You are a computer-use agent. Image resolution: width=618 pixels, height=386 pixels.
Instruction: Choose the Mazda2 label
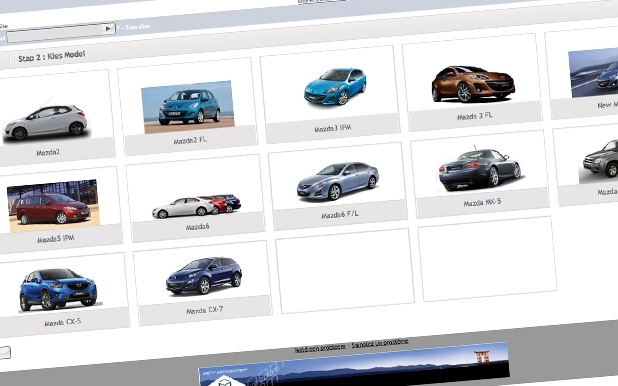pyautogui.click(x=48, y=152)
